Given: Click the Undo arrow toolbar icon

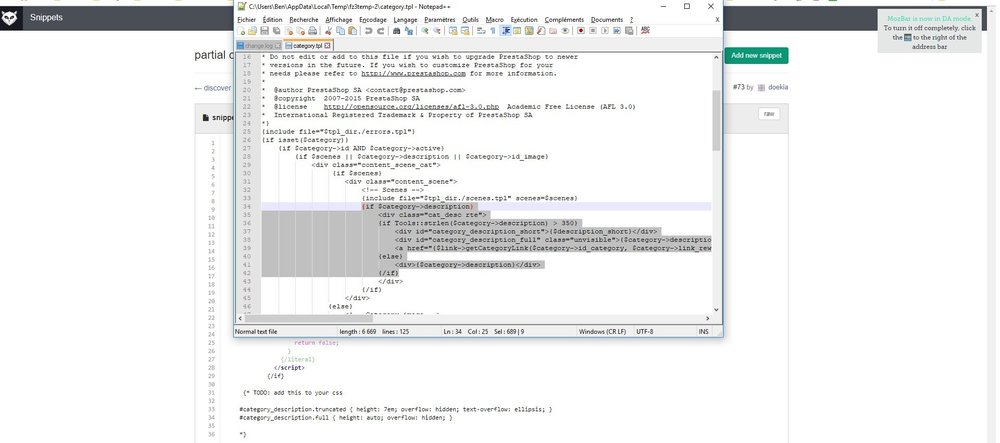Looking at the screenshot, I should [369, 31].
